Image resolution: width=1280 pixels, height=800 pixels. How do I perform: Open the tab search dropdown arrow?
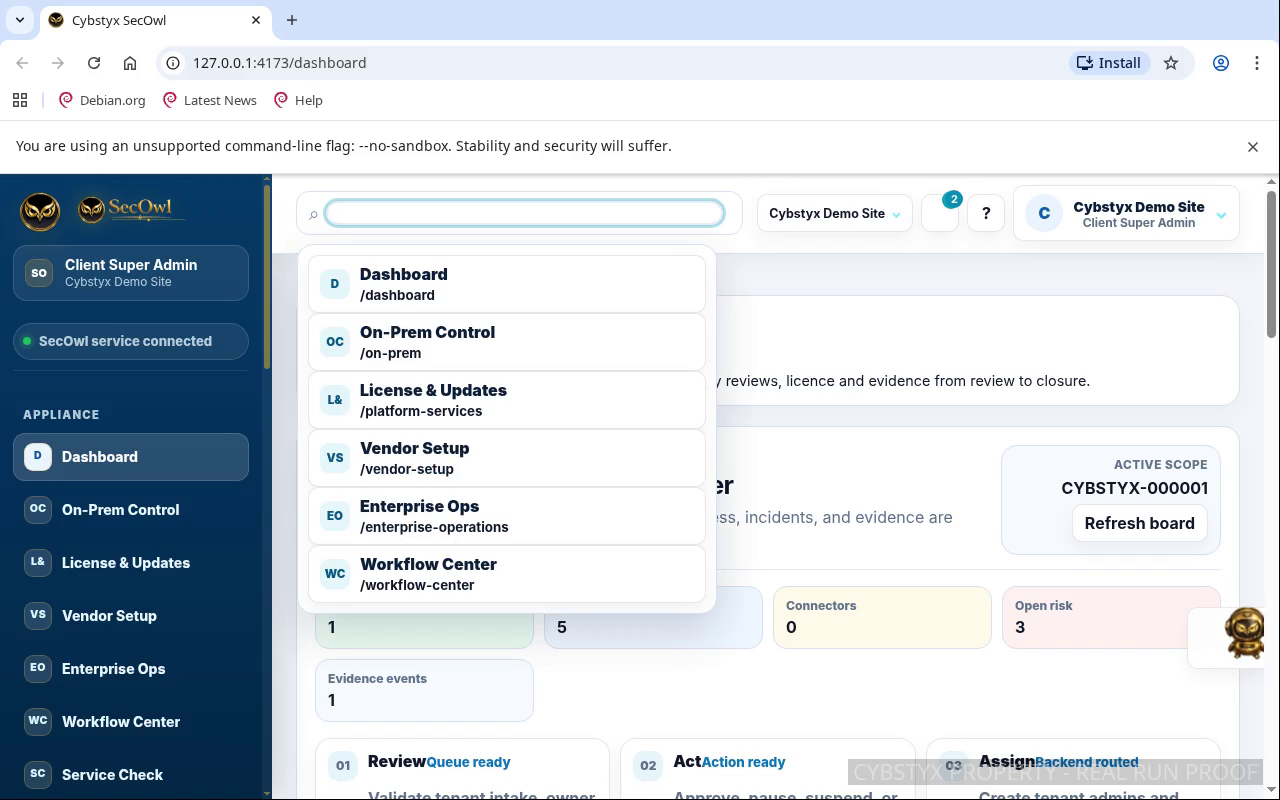click(20, 20)
